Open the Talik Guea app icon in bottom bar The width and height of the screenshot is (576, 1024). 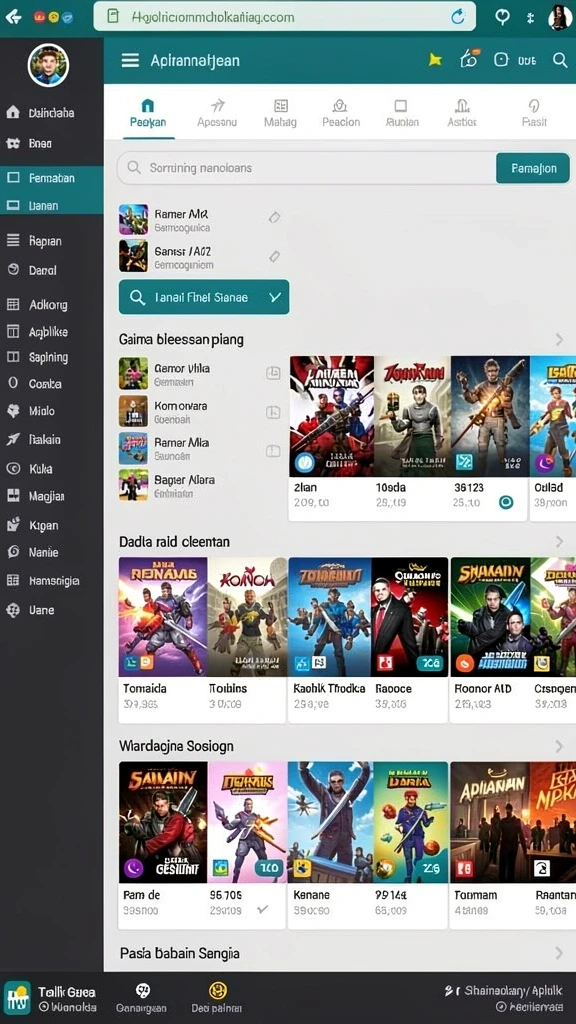pyautogui.click(x=17, y=997)
